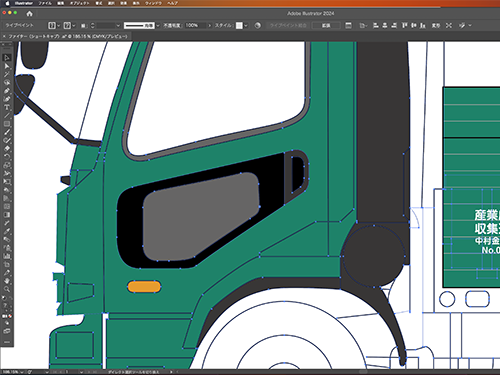Screen dimensions: 500x375
Task: Click the stroke color swatch in control bar
Action: click(67, 25)
